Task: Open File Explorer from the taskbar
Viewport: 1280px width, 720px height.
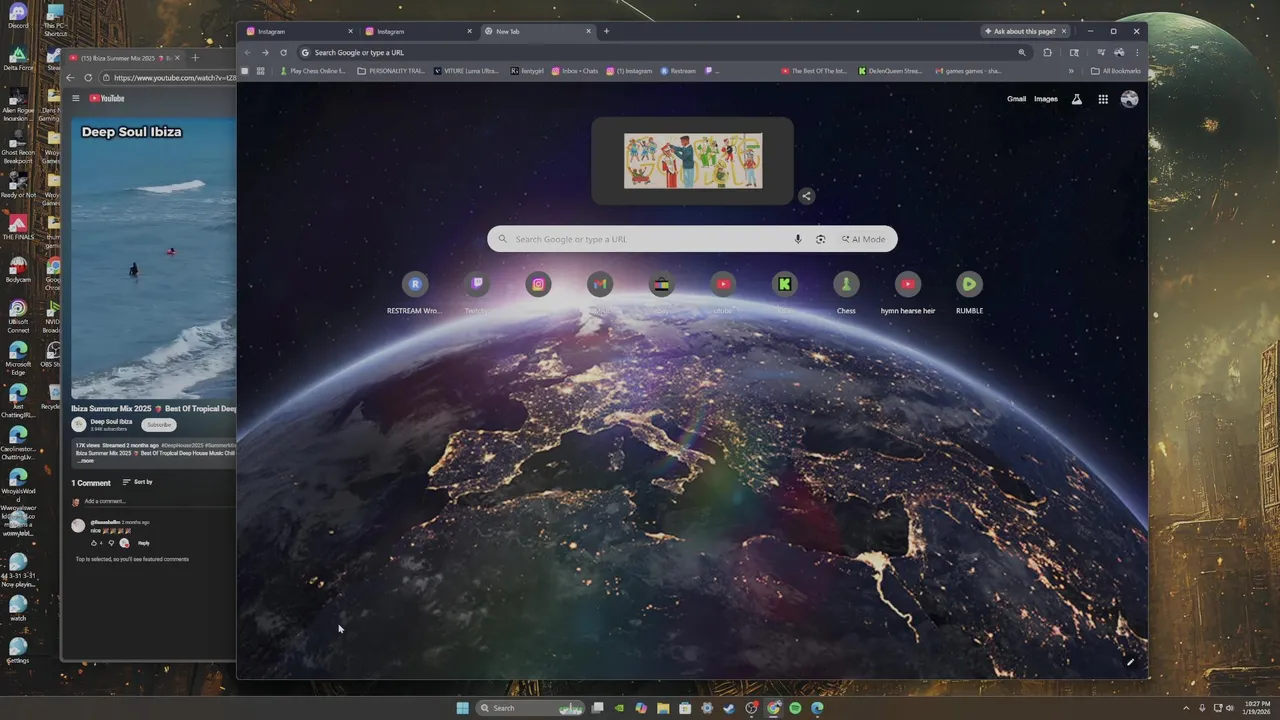Action: tap(663, 708)
